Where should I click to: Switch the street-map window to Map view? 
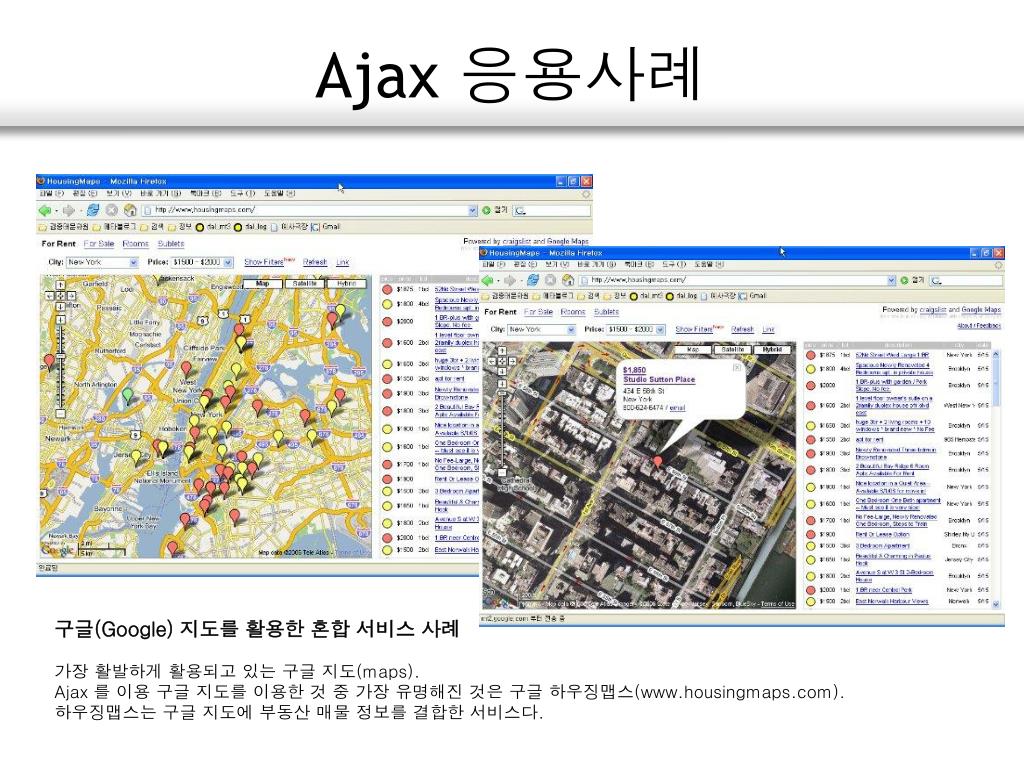click(x=263, y=283)
